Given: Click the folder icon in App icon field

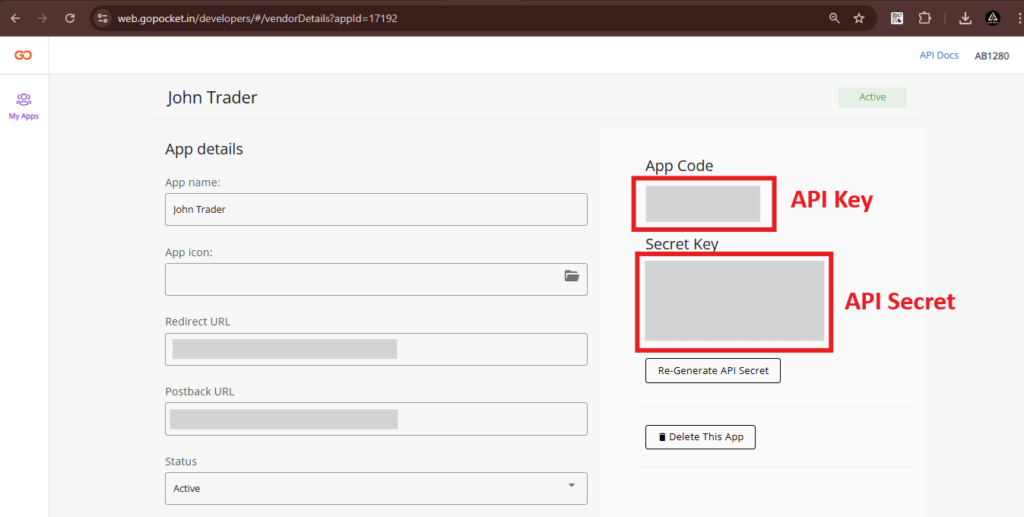Looking at the screenshot, I should pos(571,277).
